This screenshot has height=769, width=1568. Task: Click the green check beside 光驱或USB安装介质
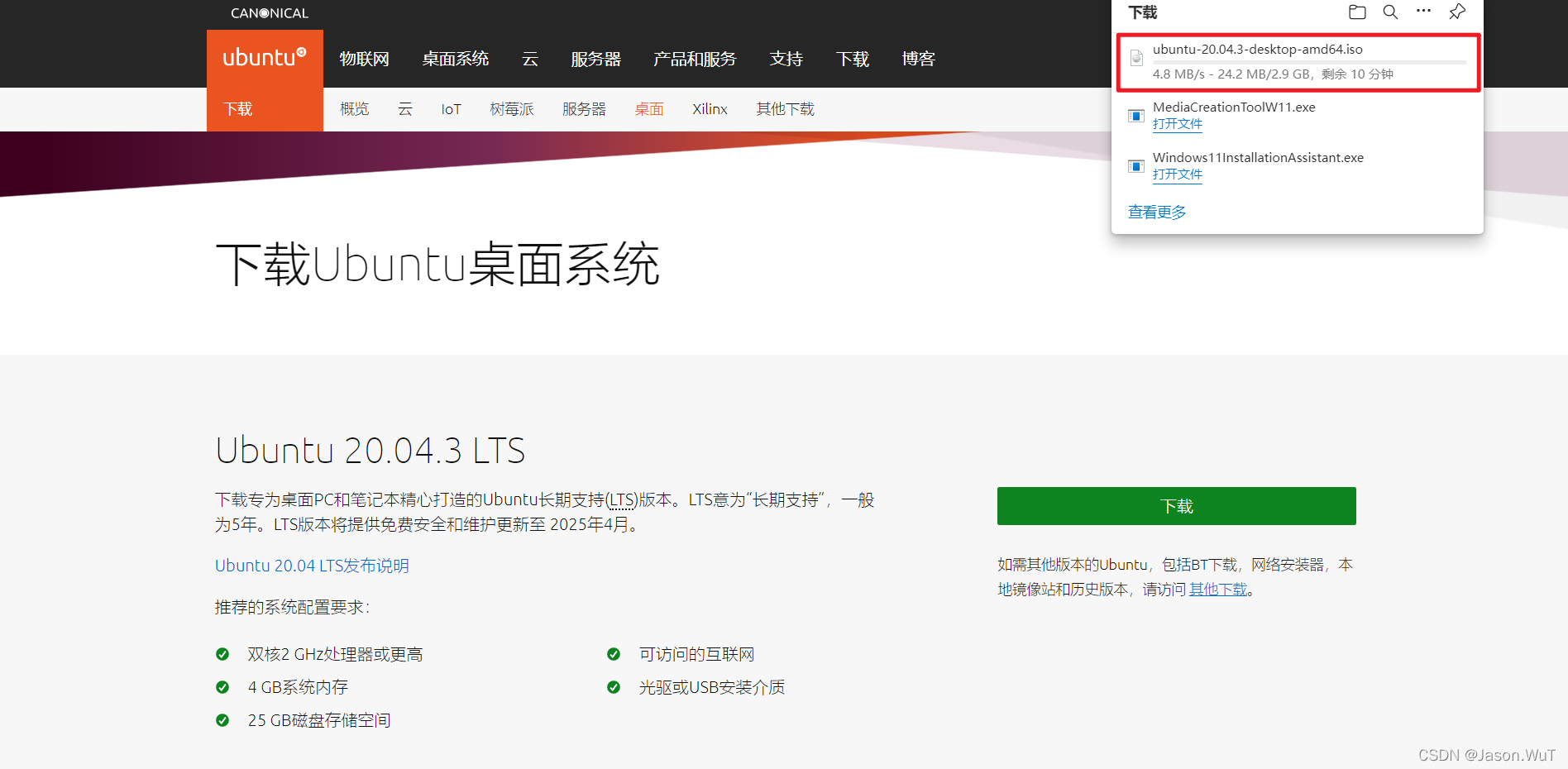coord(614,687)
